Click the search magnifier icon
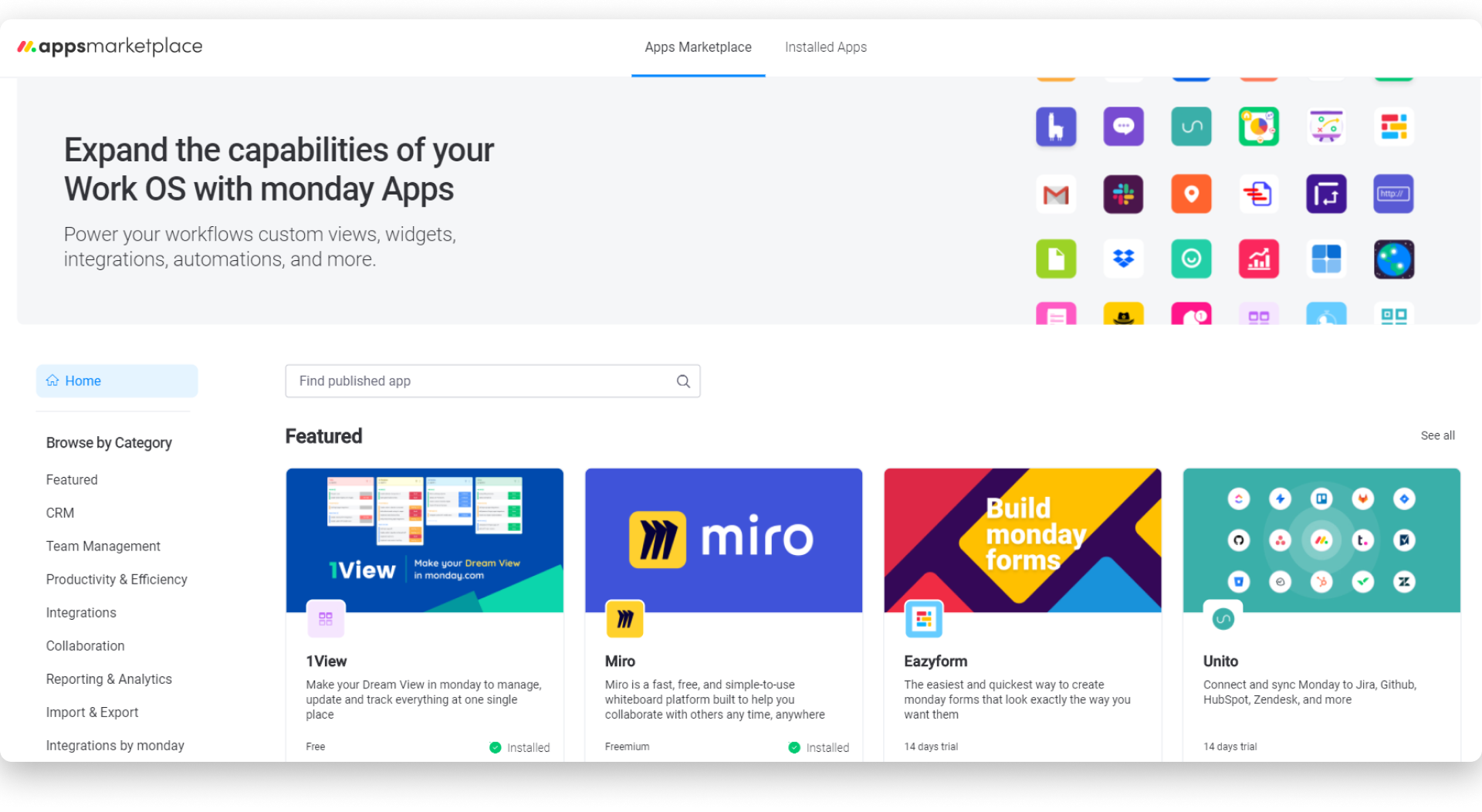The height and width of the screenshot is (812, 1482). (x=683, y=381)
